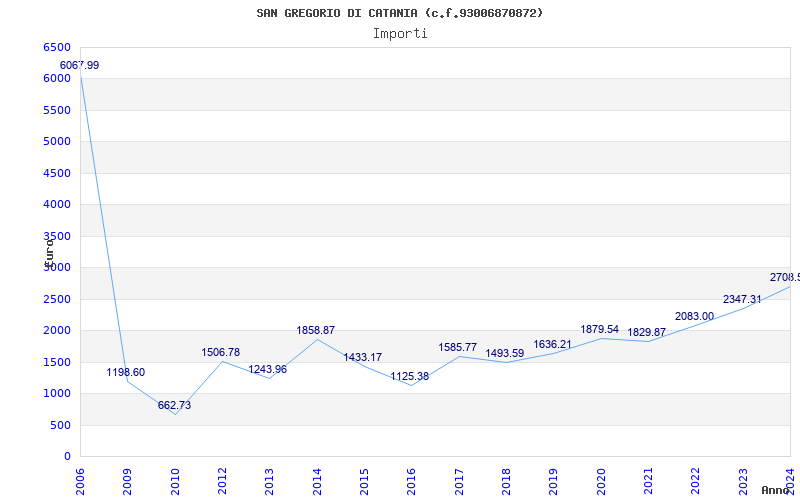Select the 2006 year on x-axis
Viewport: 800px width, 500px height.
coord(81,479)
